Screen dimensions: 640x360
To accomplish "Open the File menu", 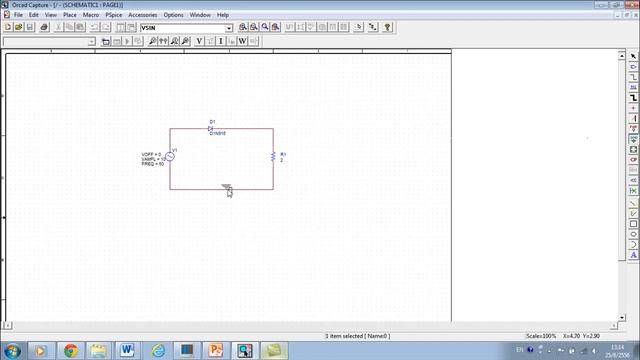I will (x=18, y=15).
